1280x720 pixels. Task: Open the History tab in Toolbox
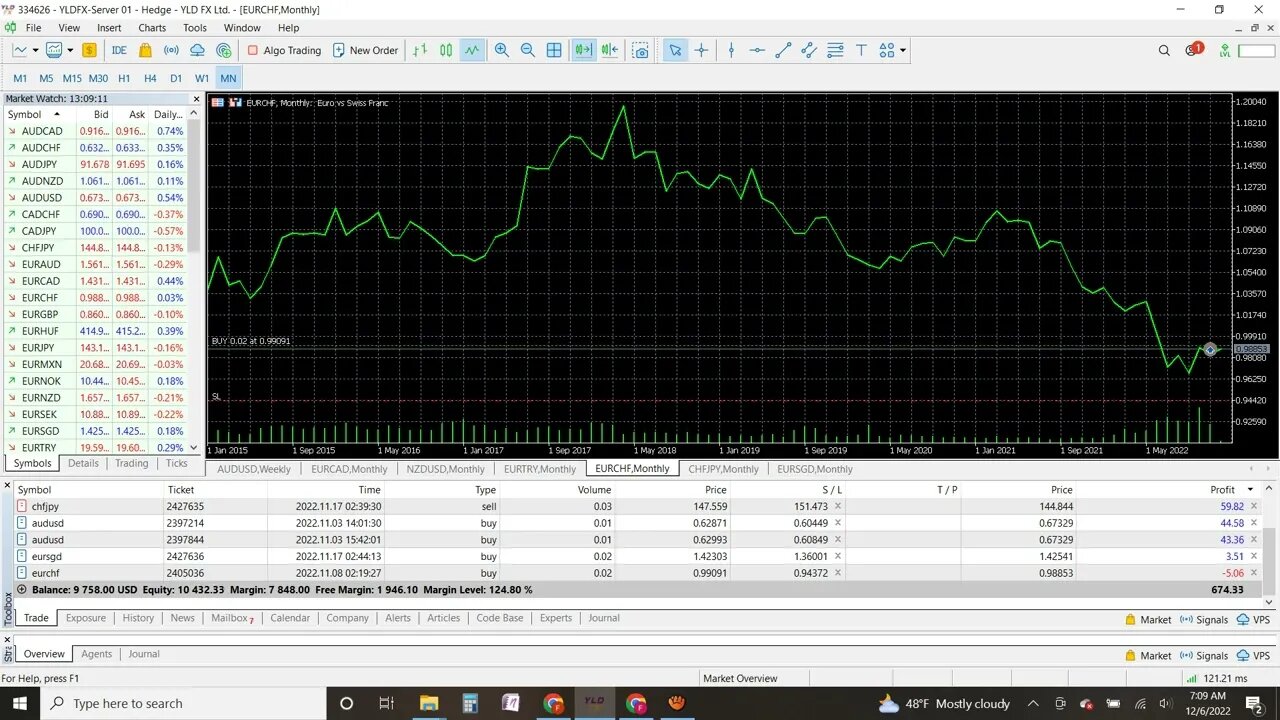point(138,618)
